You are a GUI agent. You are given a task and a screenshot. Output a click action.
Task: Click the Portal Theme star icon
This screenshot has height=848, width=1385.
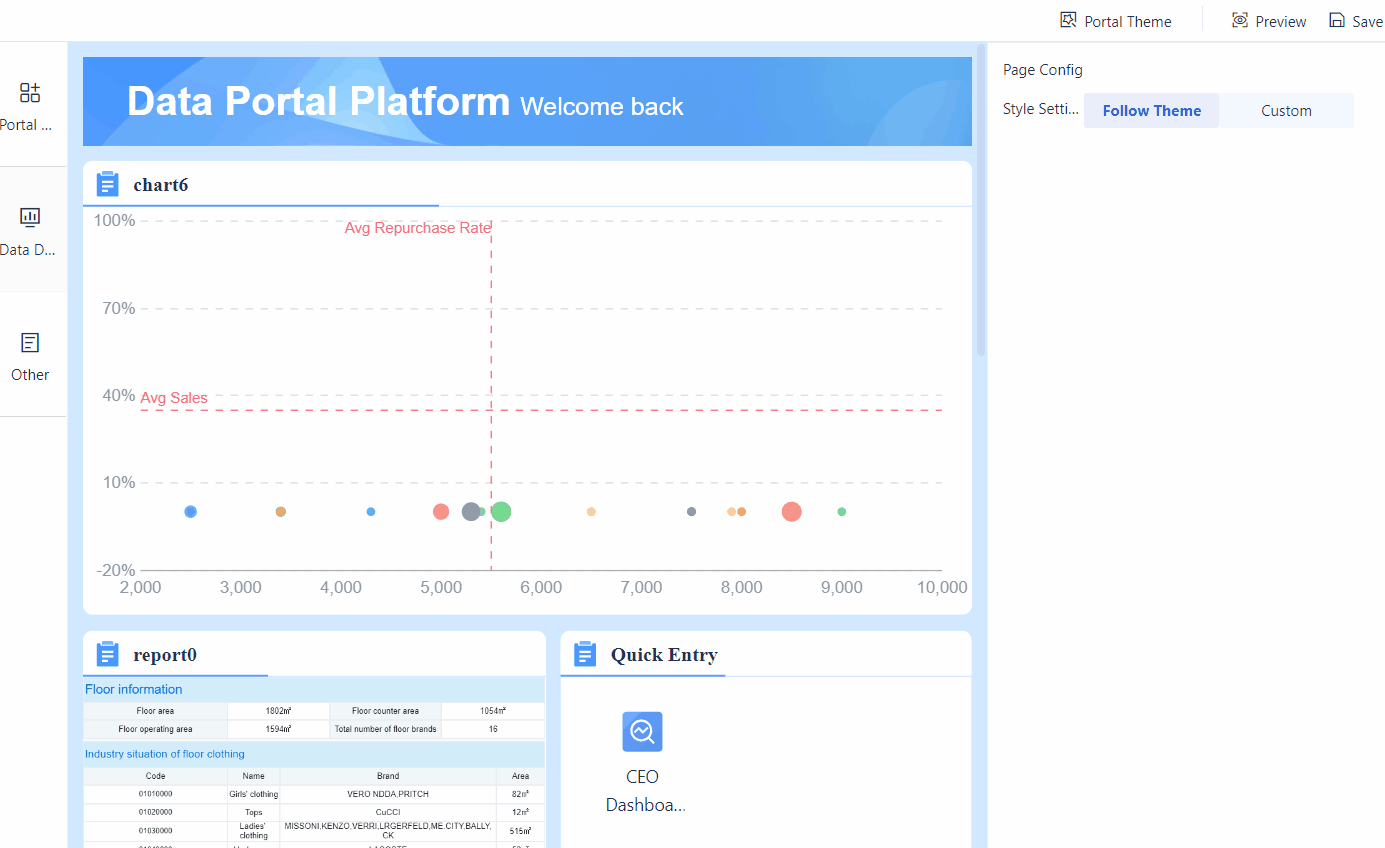[x=1067, y=19]
